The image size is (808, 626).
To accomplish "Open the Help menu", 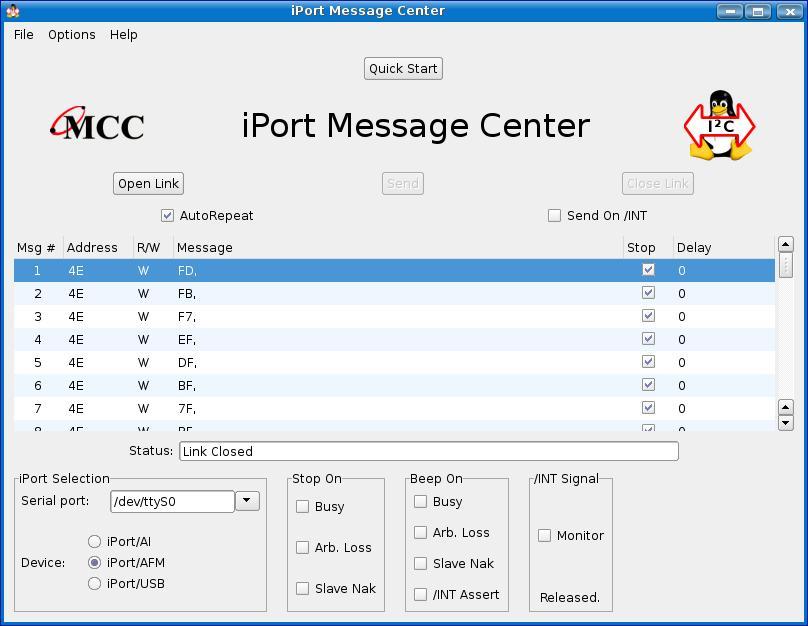I will click(x=124, y=35).
